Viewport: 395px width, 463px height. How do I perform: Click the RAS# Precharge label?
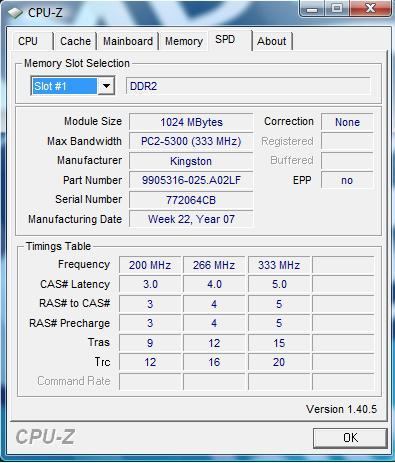(70, 323)
